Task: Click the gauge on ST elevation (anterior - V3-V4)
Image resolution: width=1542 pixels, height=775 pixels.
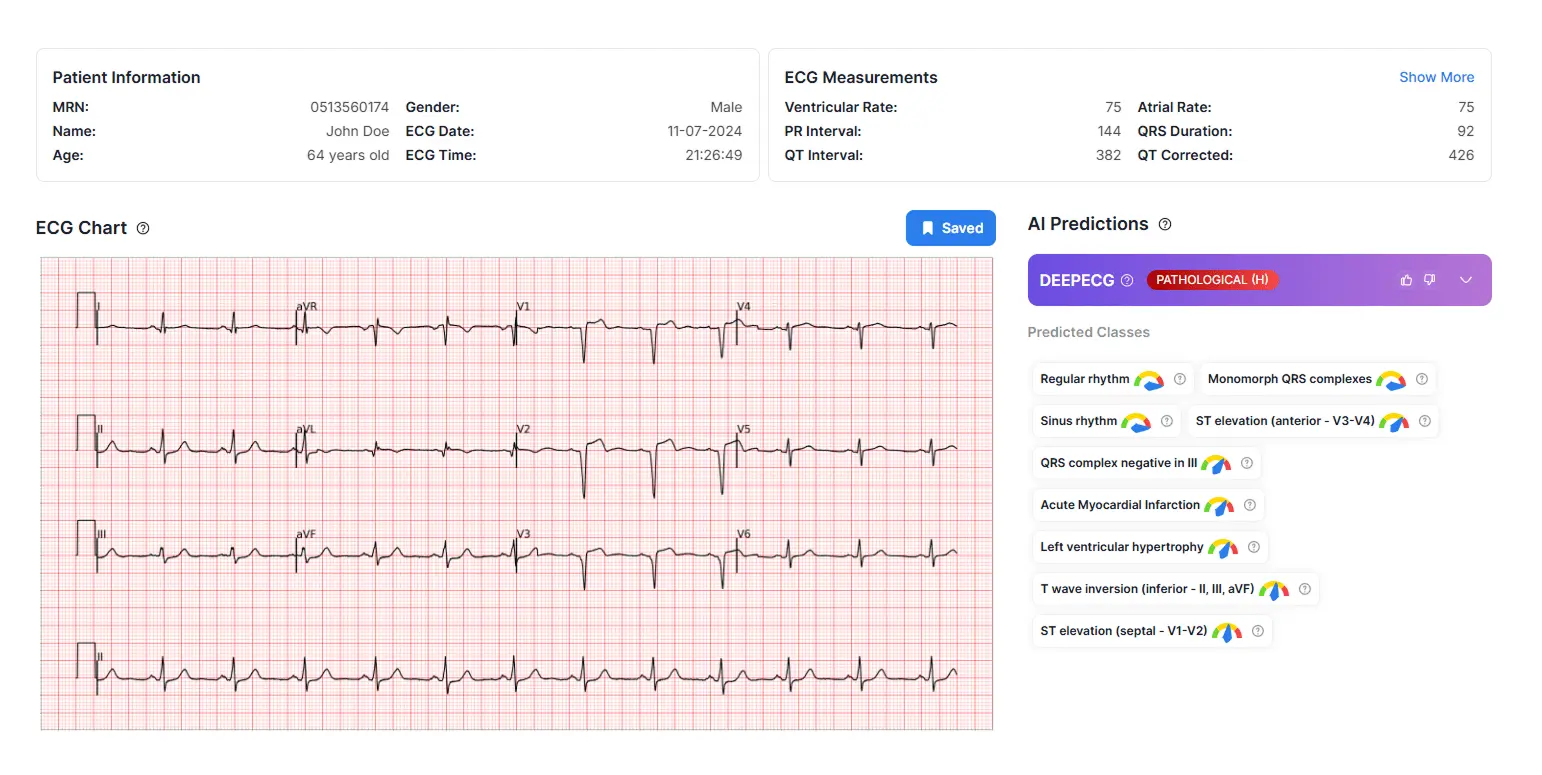Action: pyautogui.click(x=1394, y=421)
